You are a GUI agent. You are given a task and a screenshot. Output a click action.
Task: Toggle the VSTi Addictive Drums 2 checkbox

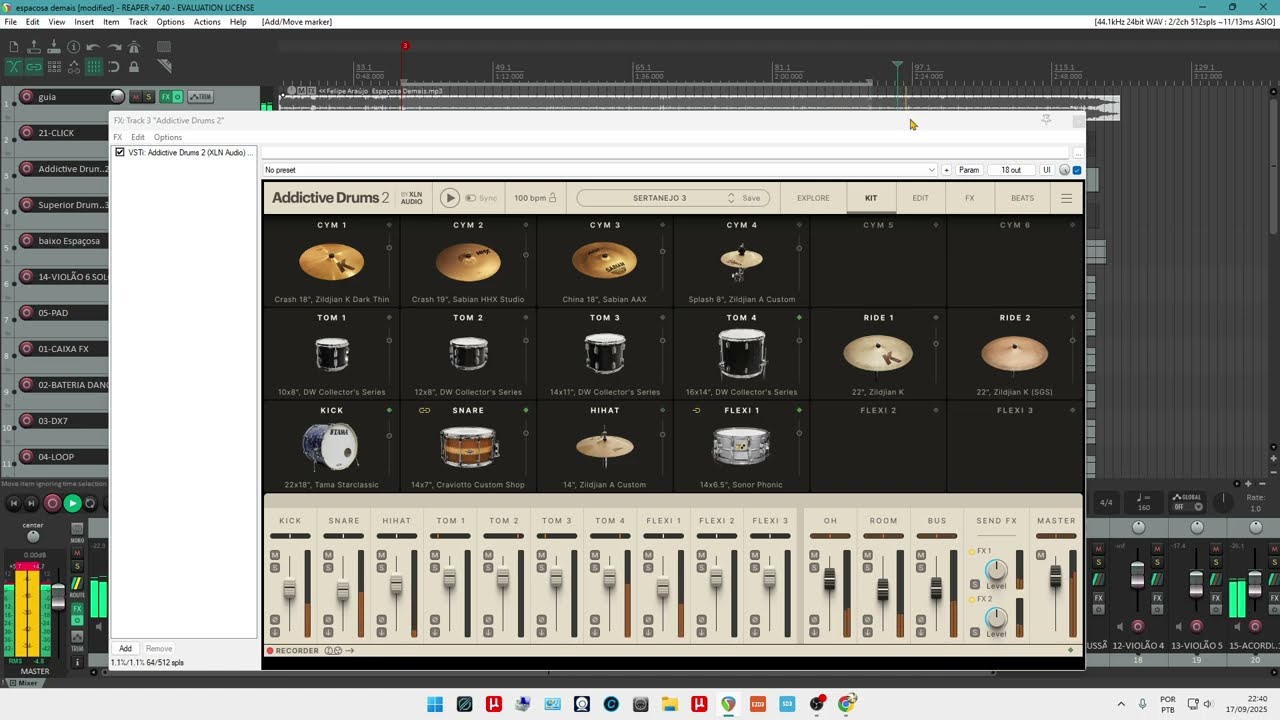coord(120,153)
